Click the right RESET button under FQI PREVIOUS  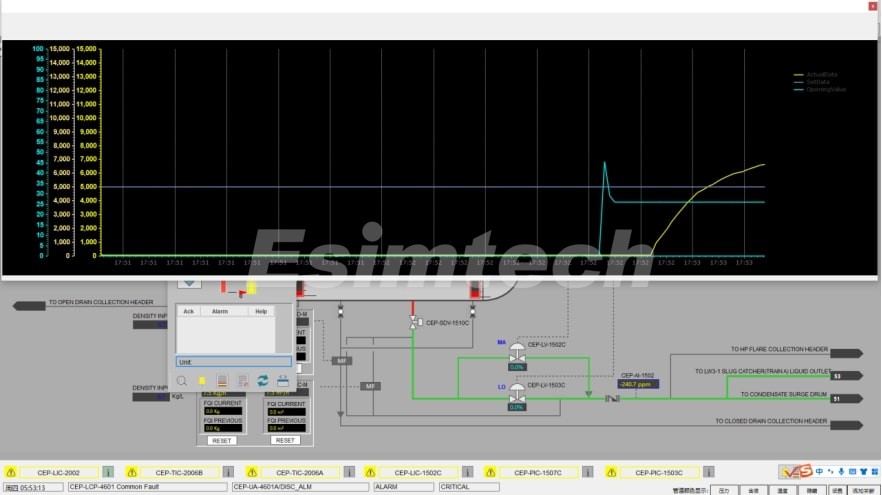point(285,440)
